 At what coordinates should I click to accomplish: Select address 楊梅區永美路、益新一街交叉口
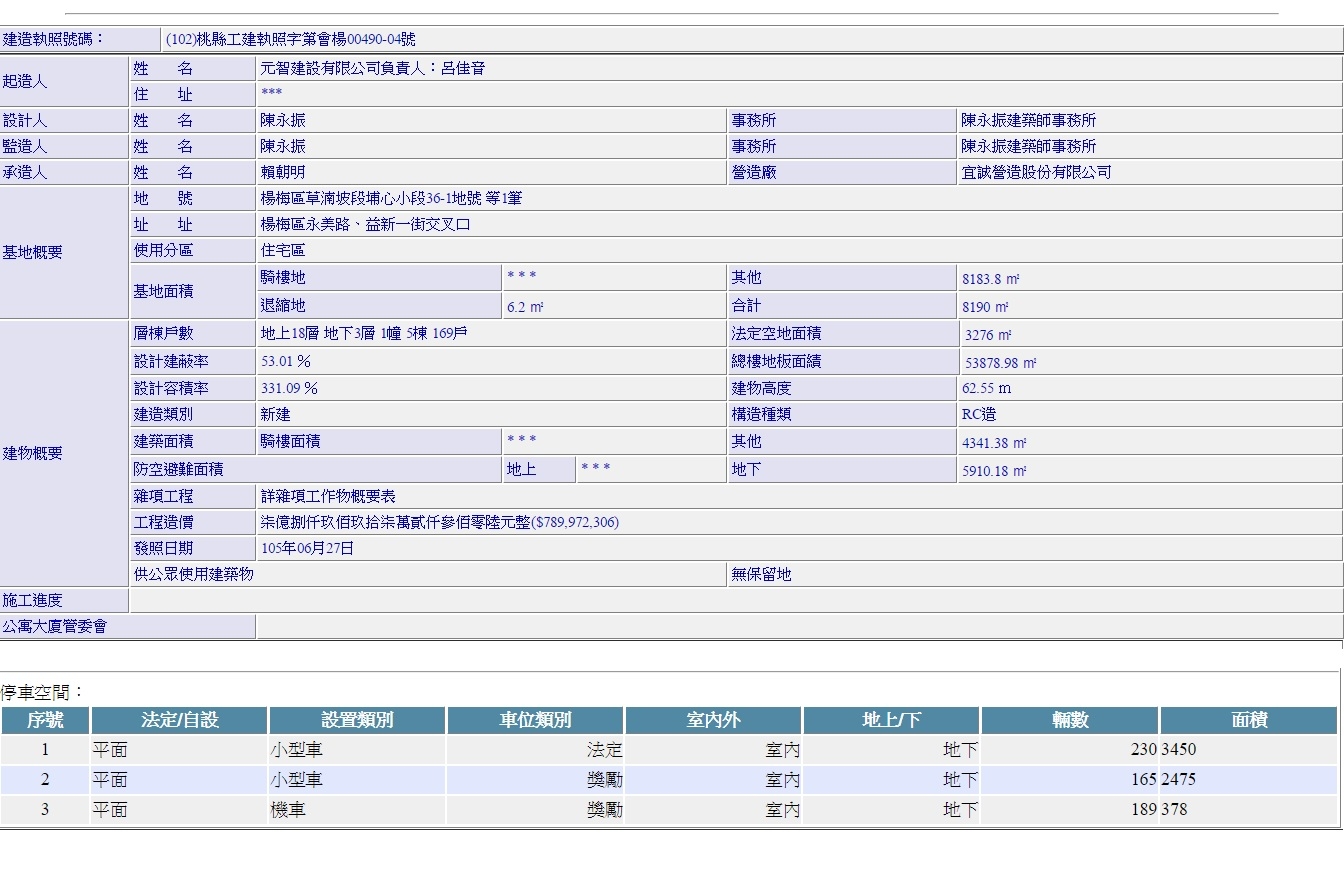pyautogui.click(x=365, y=224)
